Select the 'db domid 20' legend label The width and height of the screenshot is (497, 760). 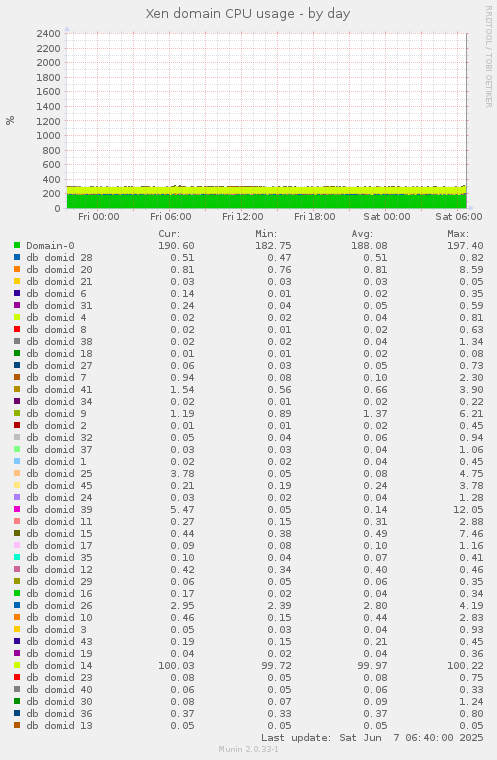point(59,269)
